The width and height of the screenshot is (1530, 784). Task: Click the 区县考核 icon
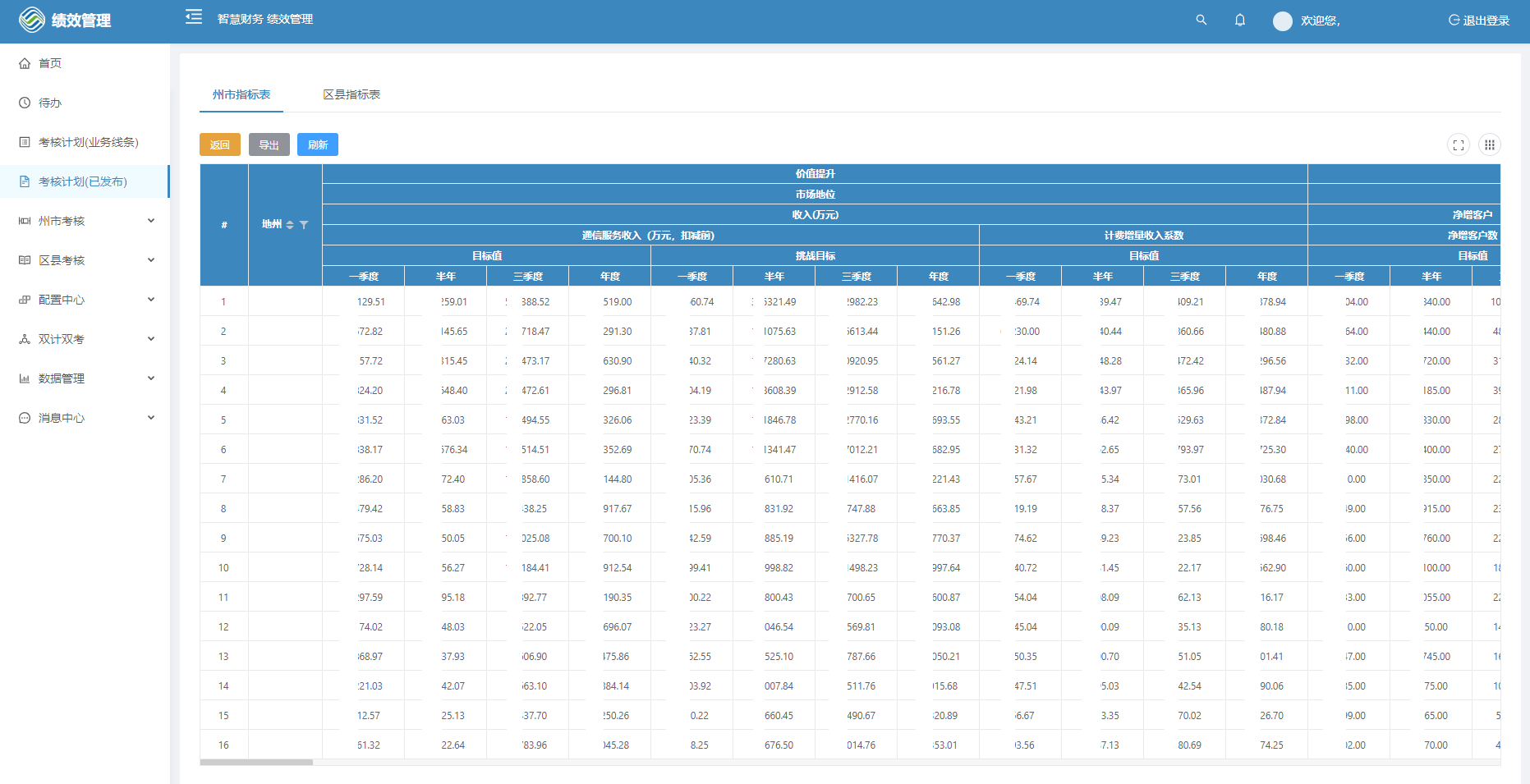point(25,260)
